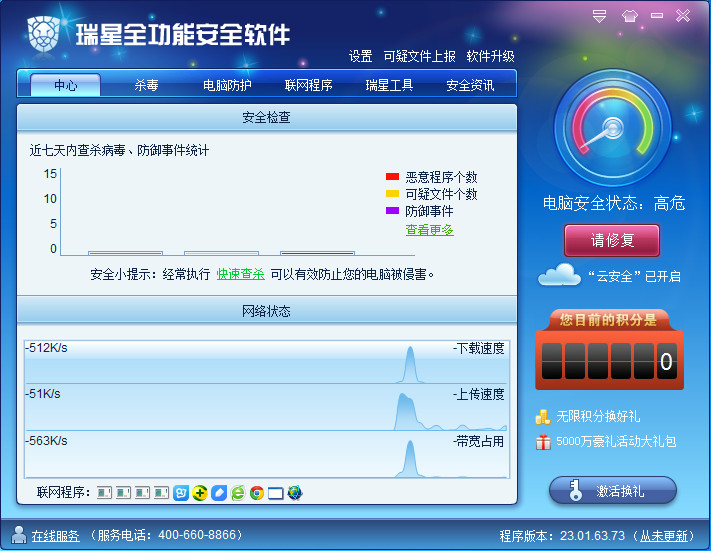
Task: Open the 电脑防护 tab
Action: (227, 85)
